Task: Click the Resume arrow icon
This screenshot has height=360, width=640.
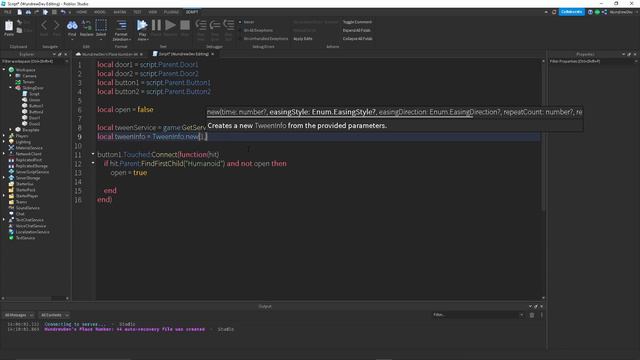Action: 170,25
